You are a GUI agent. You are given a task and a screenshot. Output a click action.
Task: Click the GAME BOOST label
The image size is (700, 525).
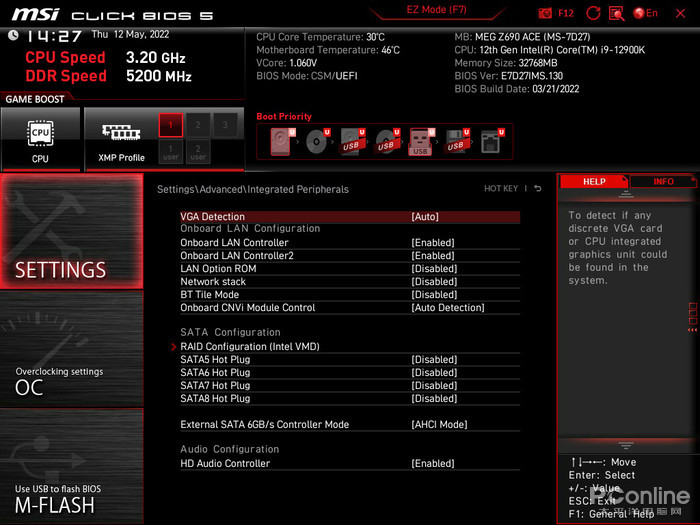(x=35, y=99)
